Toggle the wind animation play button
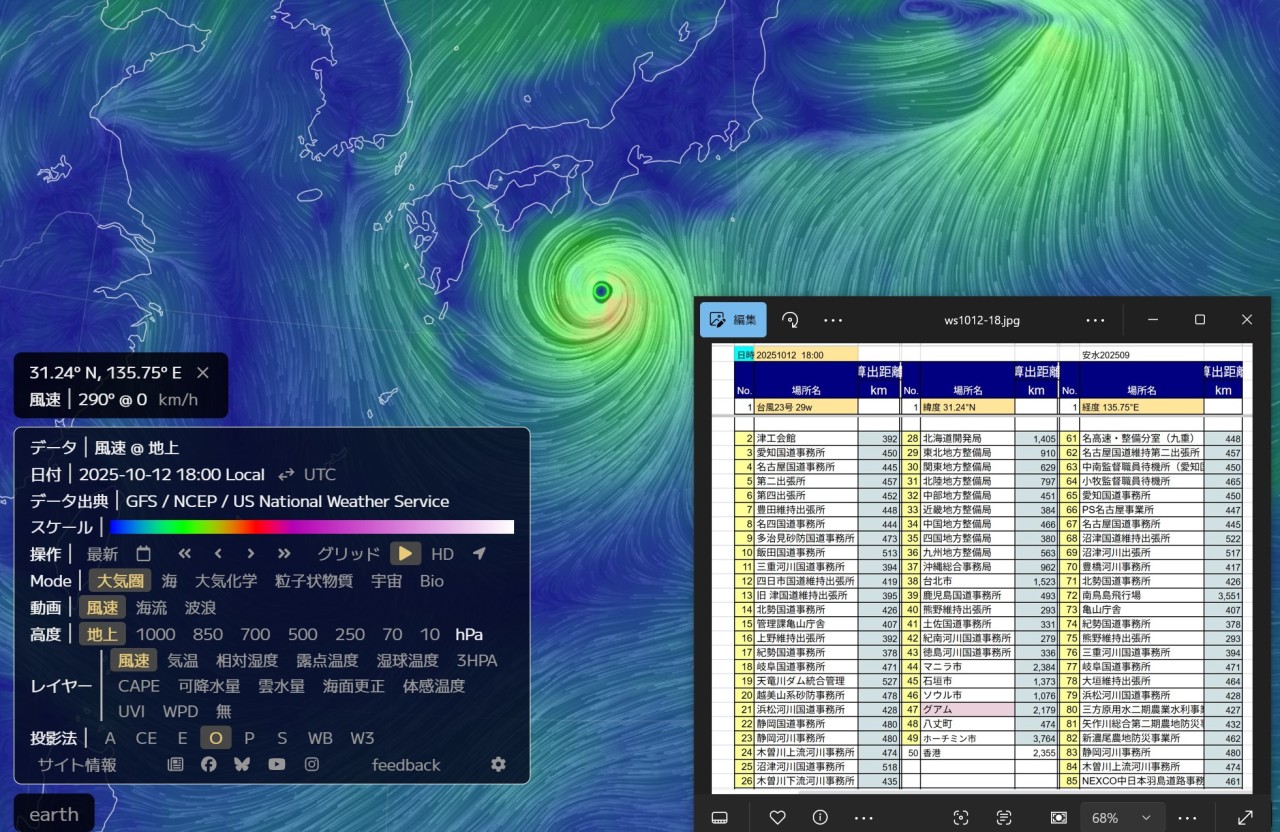Screen dimensions: 1280x832 click(x=405, y=554)
